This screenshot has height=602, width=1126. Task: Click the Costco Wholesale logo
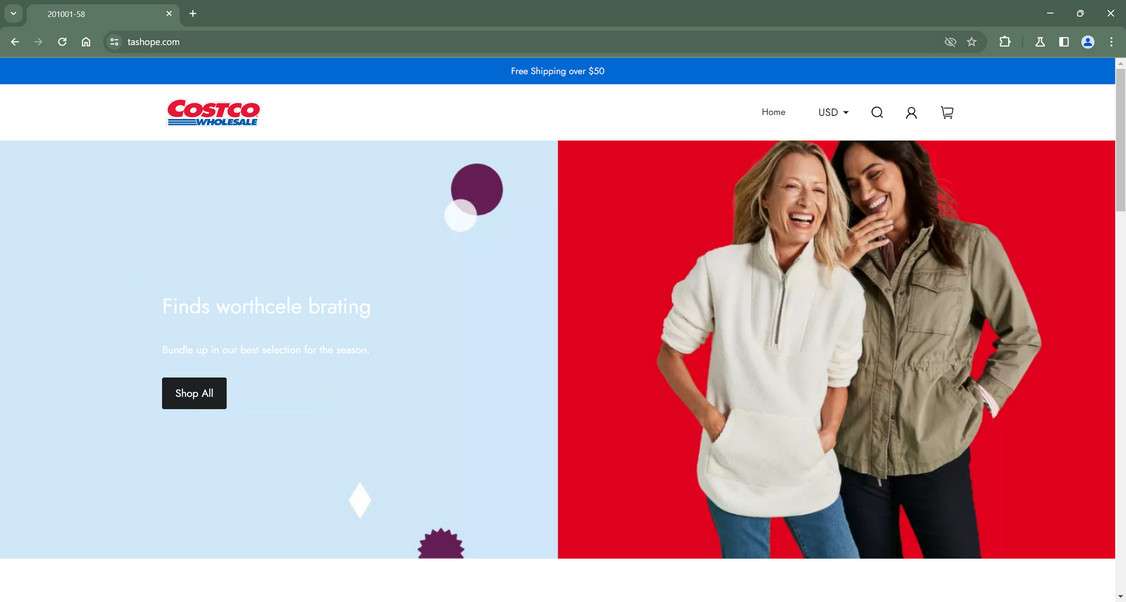pos(212,112)
